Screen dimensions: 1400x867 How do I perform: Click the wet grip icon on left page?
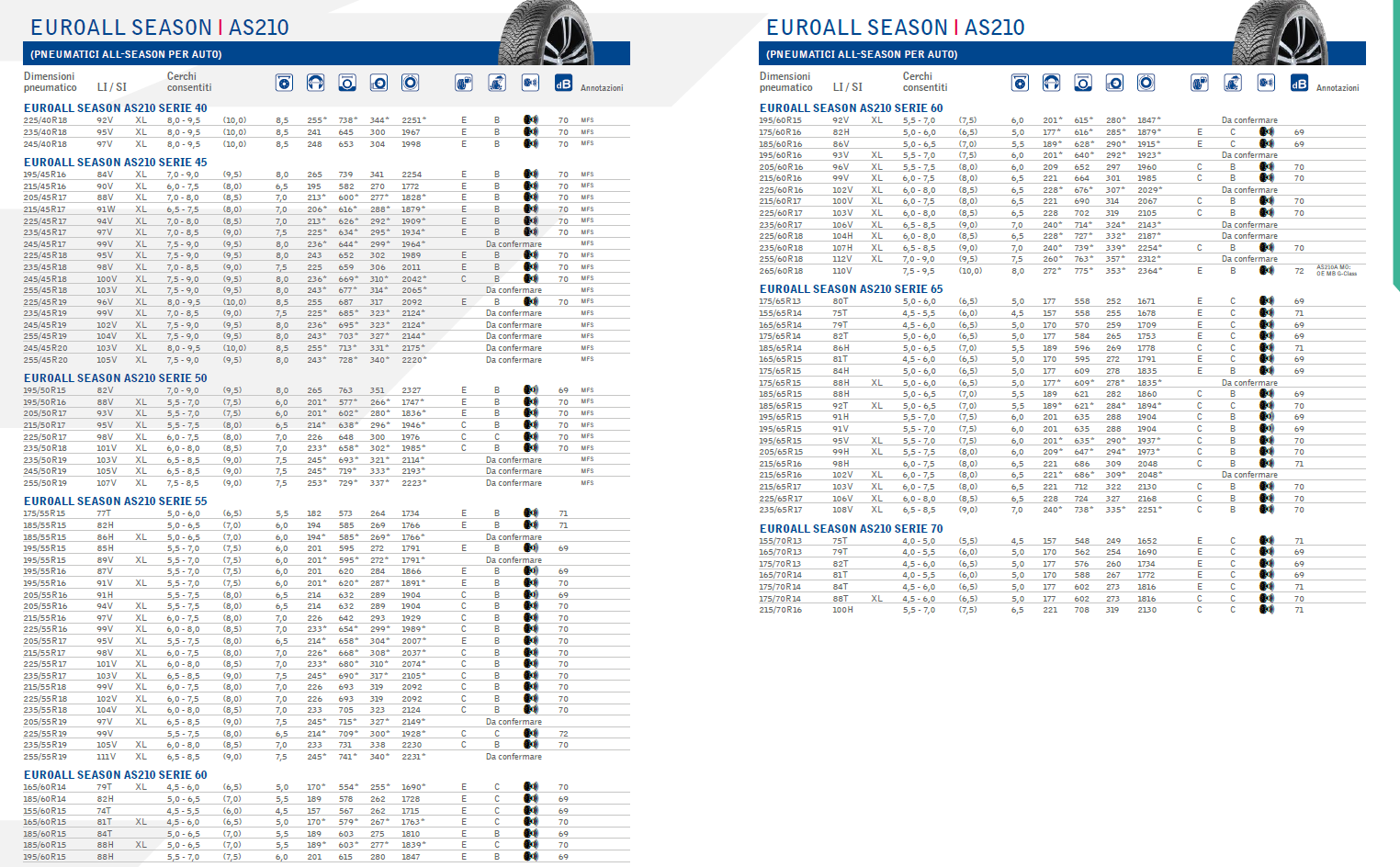[x=497, y=84]
